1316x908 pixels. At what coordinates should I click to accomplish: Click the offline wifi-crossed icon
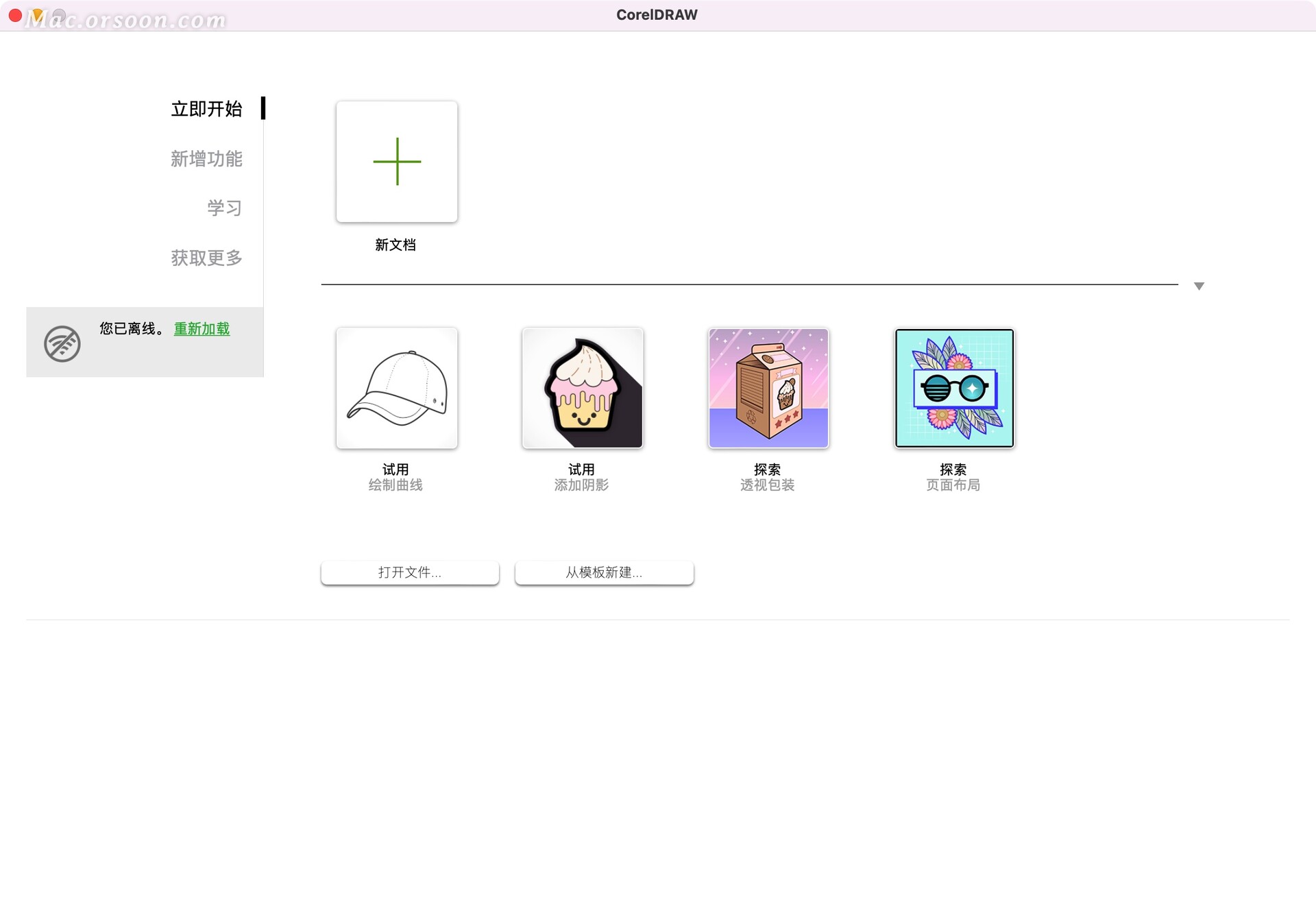click(62, 343)
